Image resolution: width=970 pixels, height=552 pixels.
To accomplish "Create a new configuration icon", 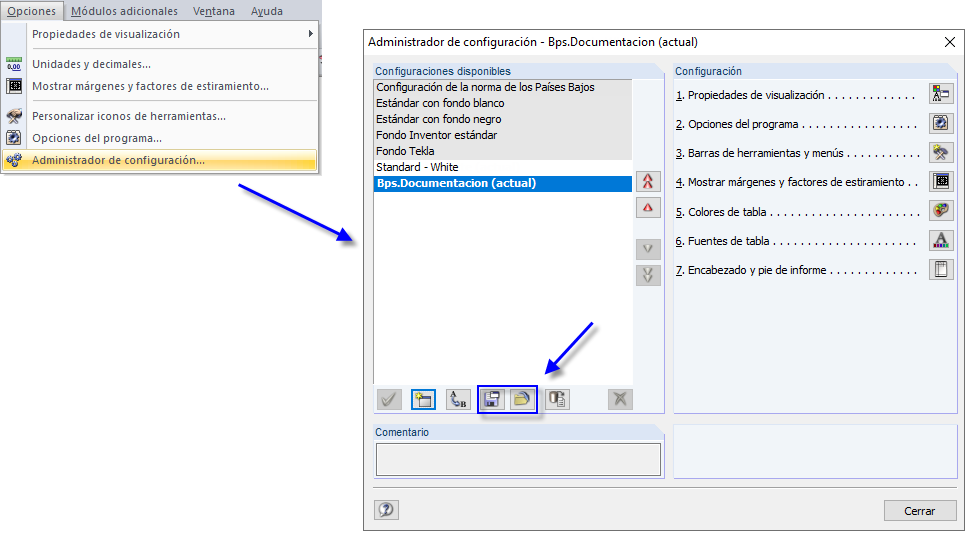I will click(423, 399).
